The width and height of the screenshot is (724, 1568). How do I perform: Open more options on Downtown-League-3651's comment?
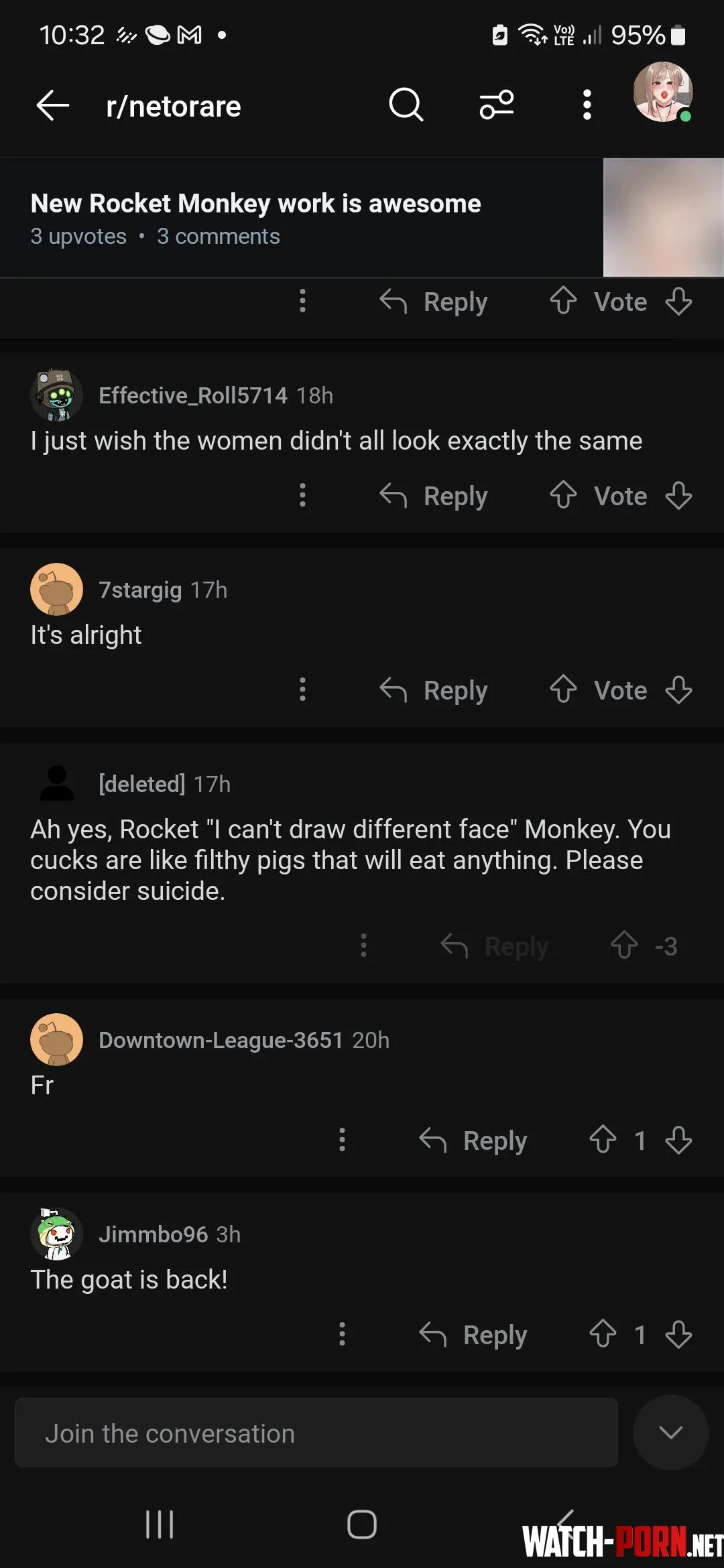[343, 1140]
